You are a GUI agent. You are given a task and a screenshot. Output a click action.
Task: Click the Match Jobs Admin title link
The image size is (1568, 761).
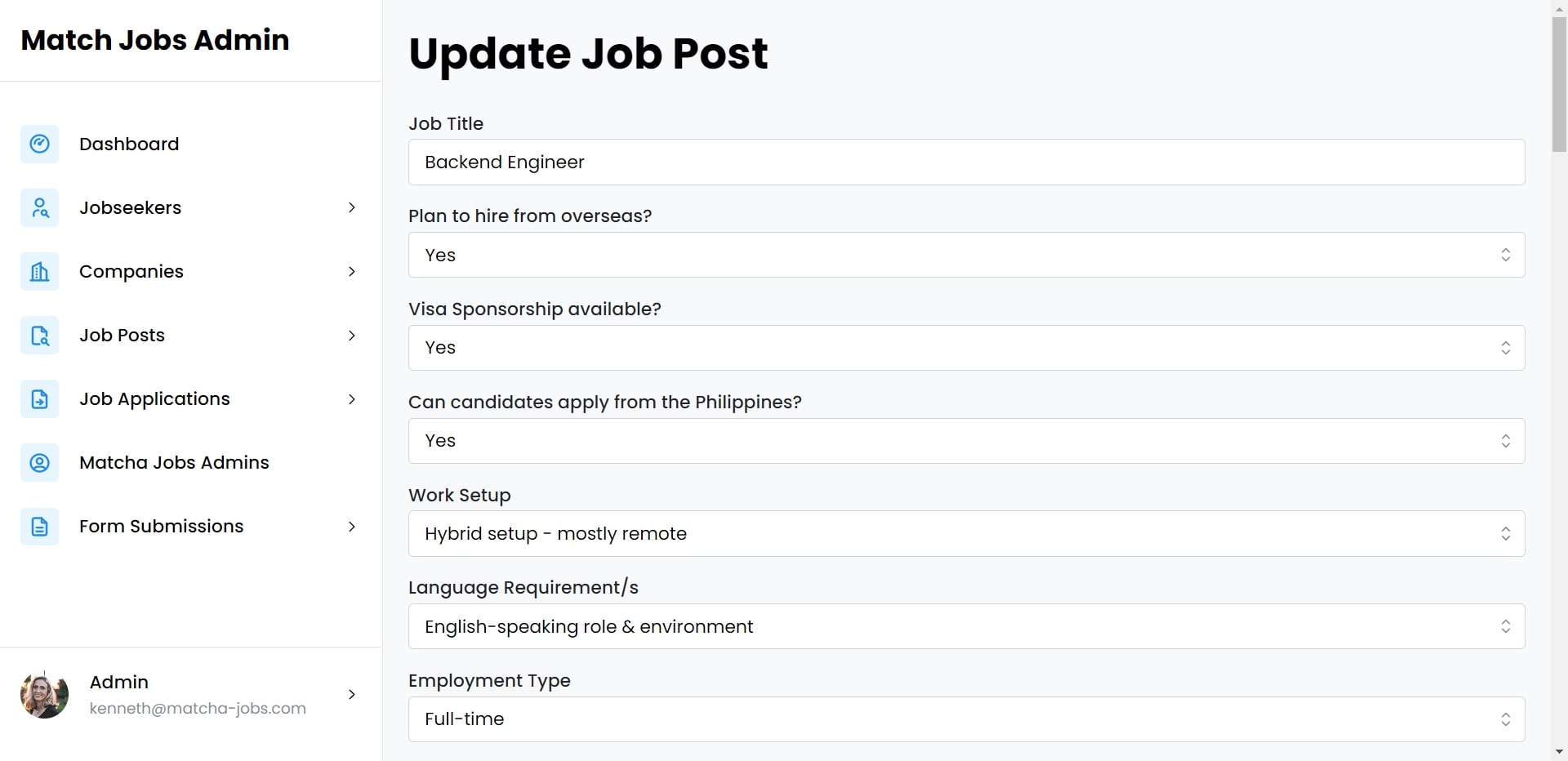point(155,40)
